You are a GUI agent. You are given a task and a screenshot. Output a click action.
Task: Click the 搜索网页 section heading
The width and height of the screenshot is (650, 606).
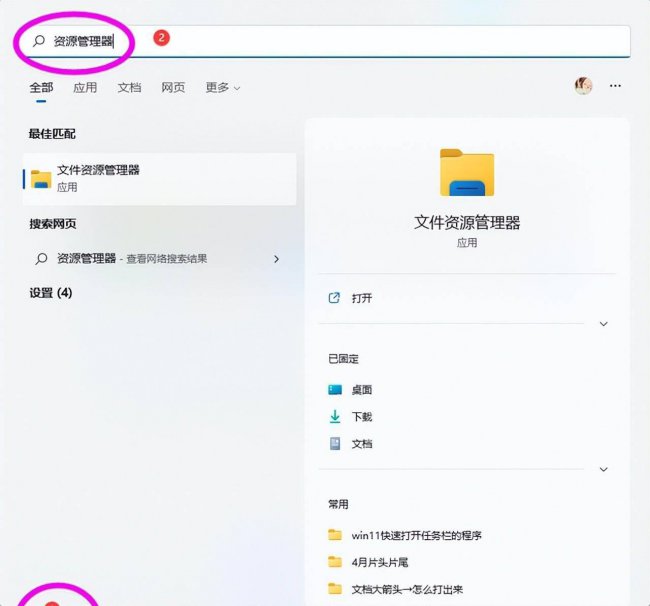53,224
